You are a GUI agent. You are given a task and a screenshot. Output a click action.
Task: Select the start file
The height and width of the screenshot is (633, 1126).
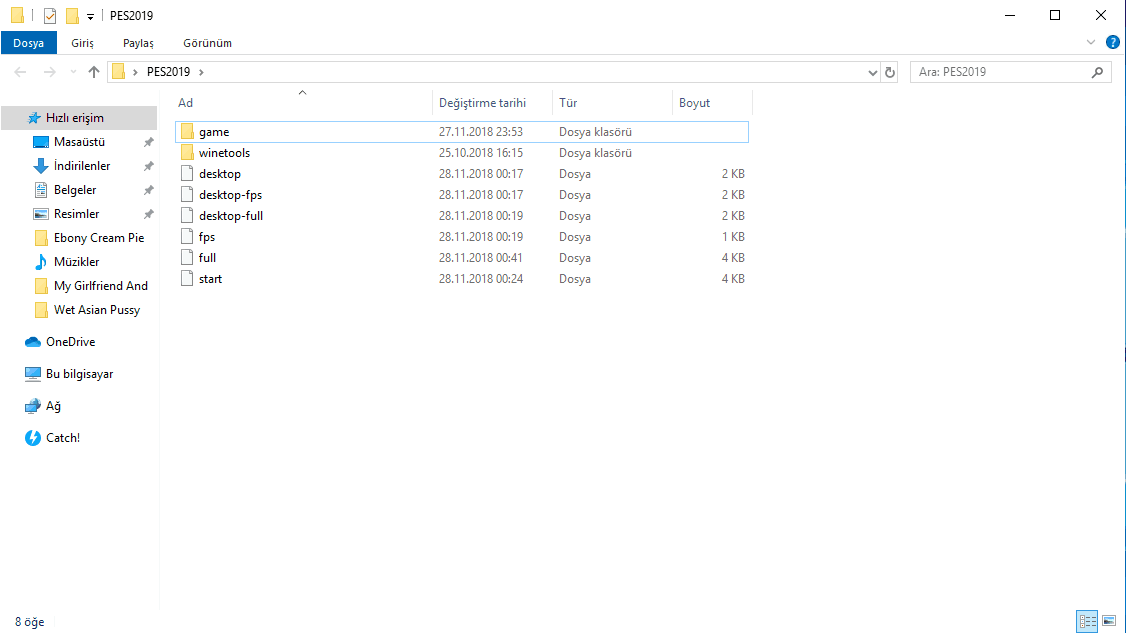click(462, 278)
